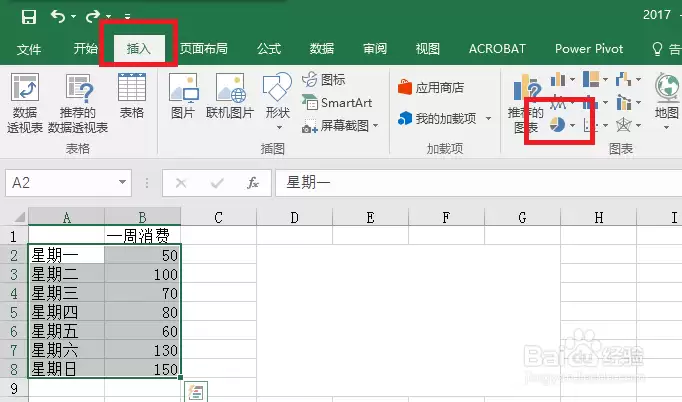
Task: Open Online Pictures (联机图片)
Action: click(230, 99)
